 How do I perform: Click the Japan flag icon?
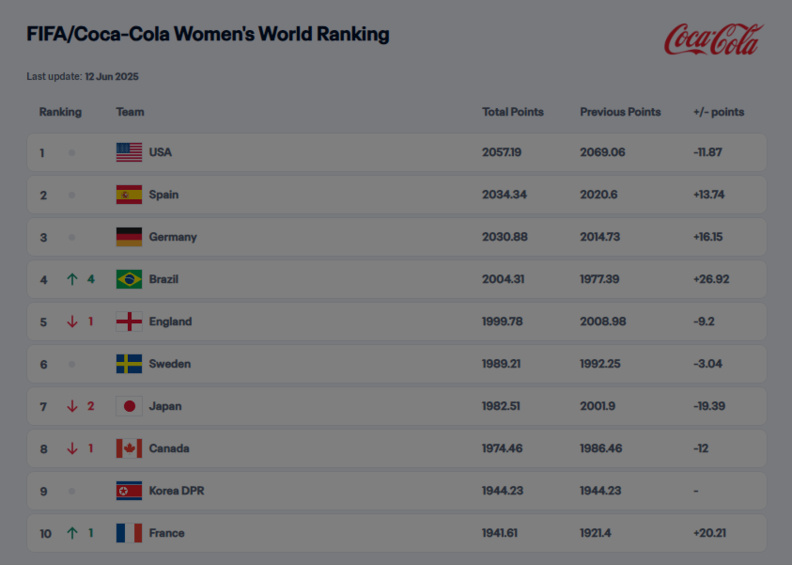[129, 406]
